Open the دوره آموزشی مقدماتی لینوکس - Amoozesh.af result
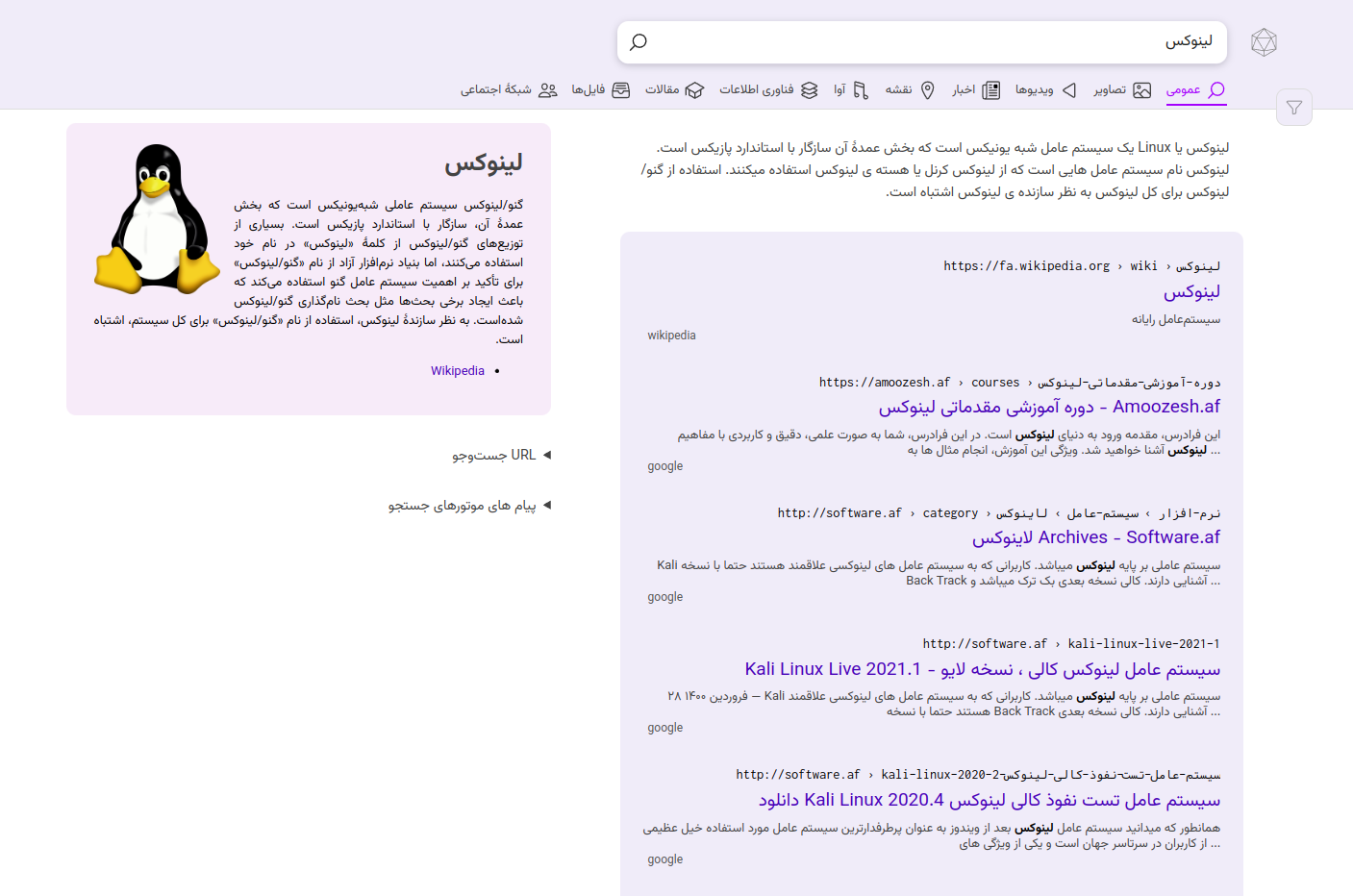Screen dimensions: 1353x896 1049,407
